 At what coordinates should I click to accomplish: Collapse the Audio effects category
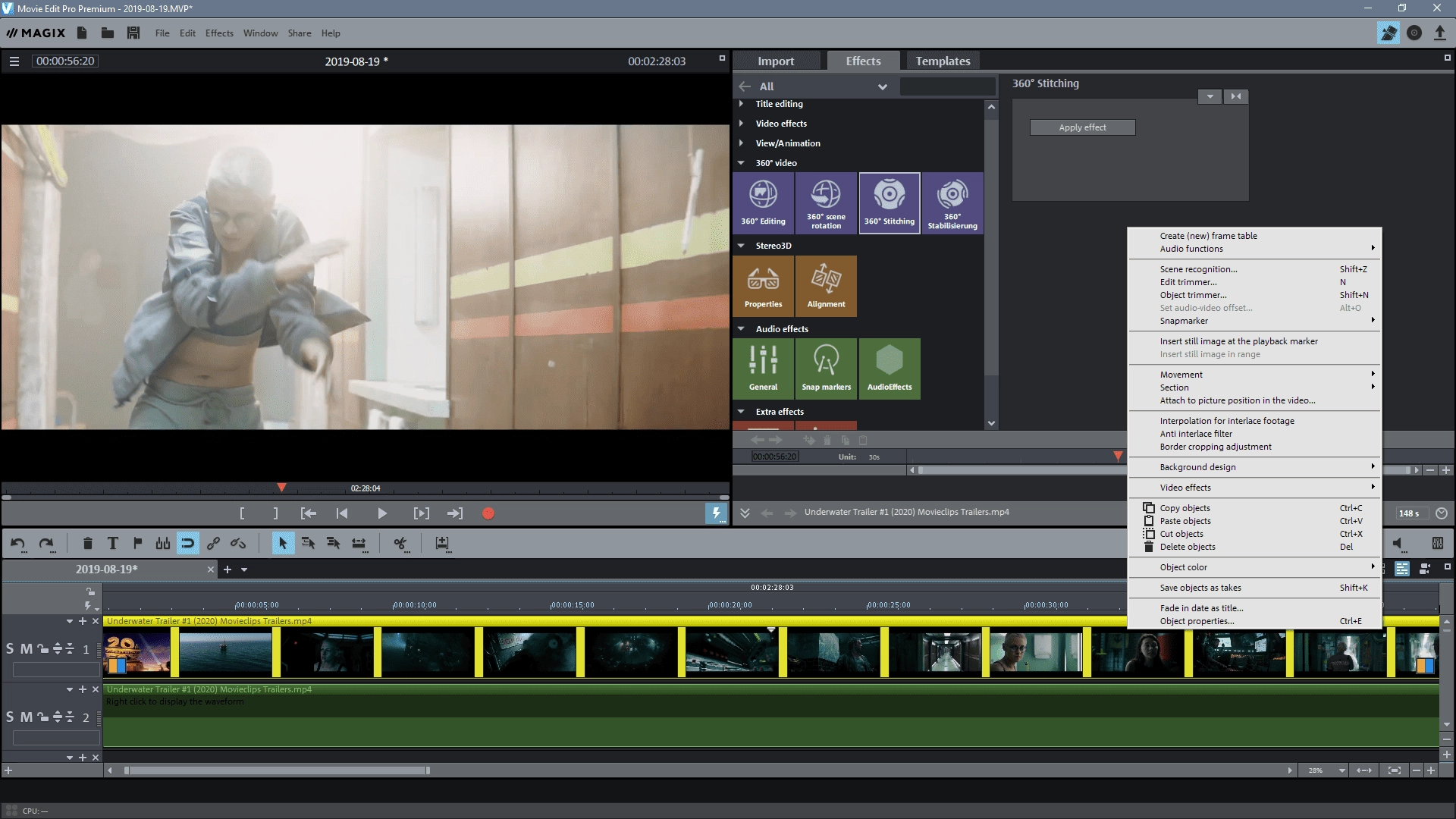(741, 329)
